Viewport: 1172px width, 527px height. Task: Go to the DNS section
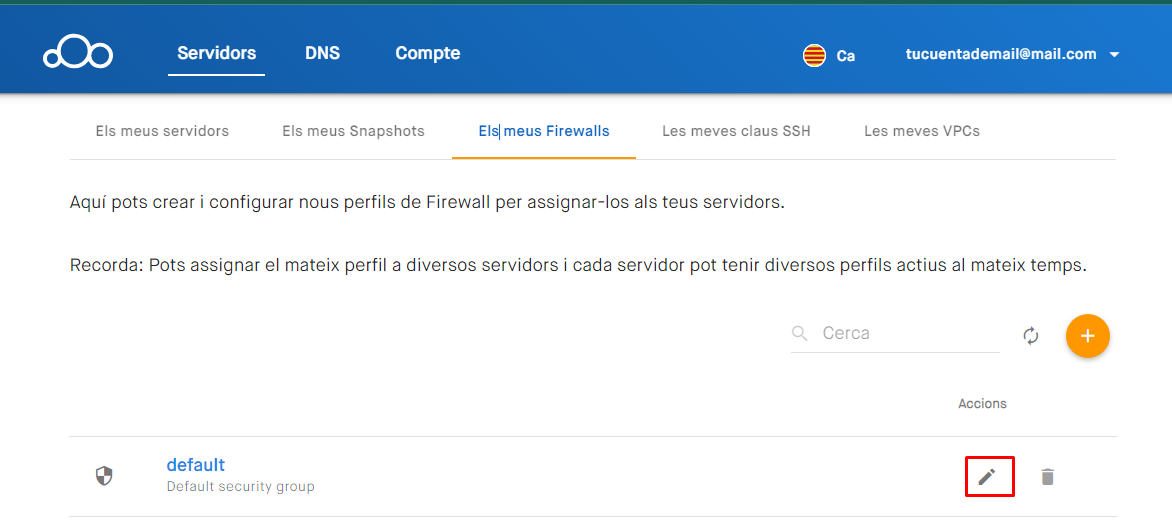322,54
